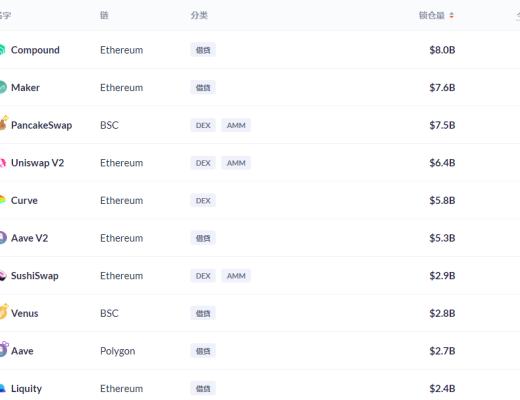Screen dimensions: 520x400
Task: Select Polygon chain in Aave row
Action: pos(118,351)
